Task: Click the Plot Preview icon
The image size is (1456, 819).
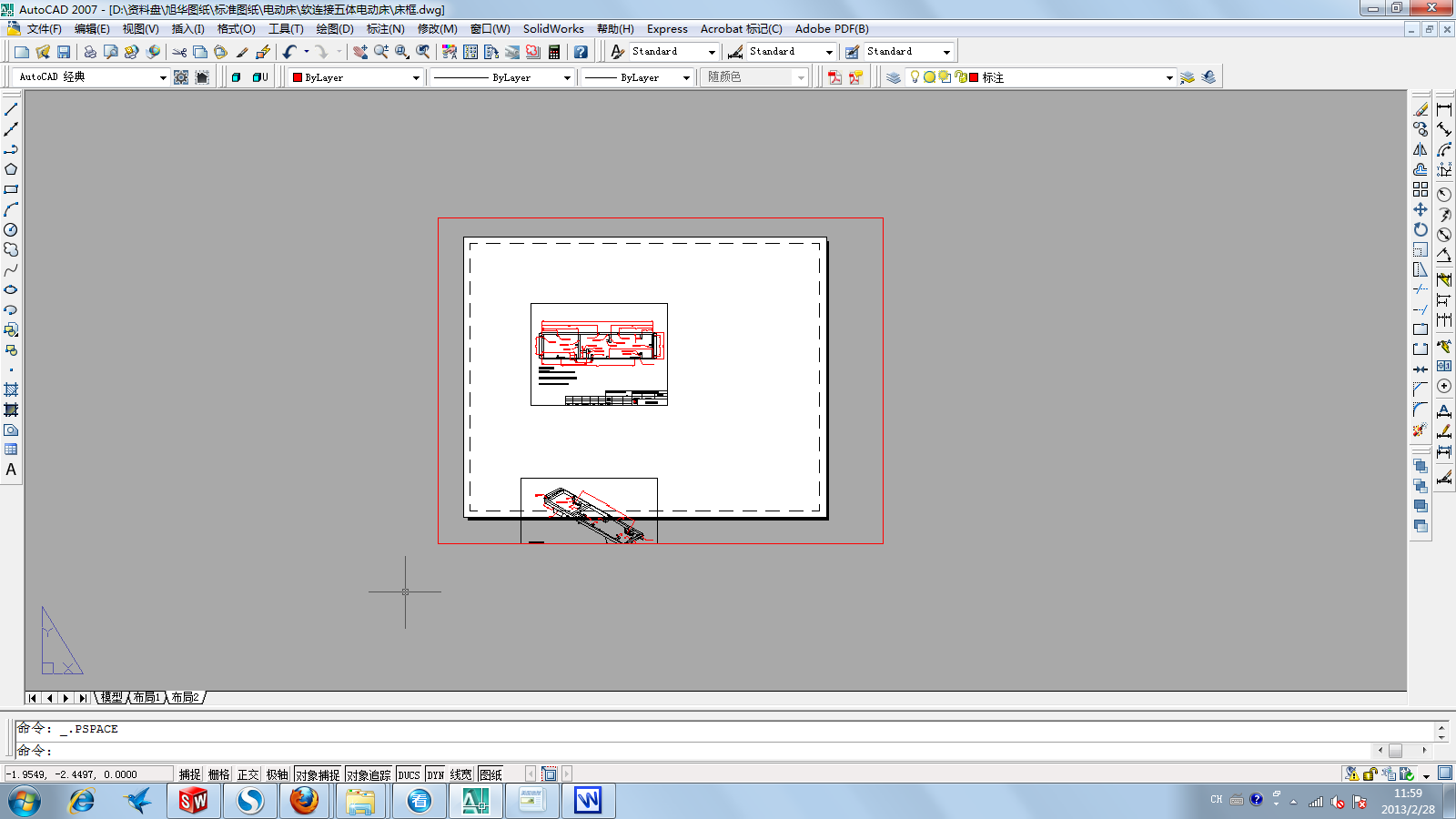Action: [x=111, y=52]
